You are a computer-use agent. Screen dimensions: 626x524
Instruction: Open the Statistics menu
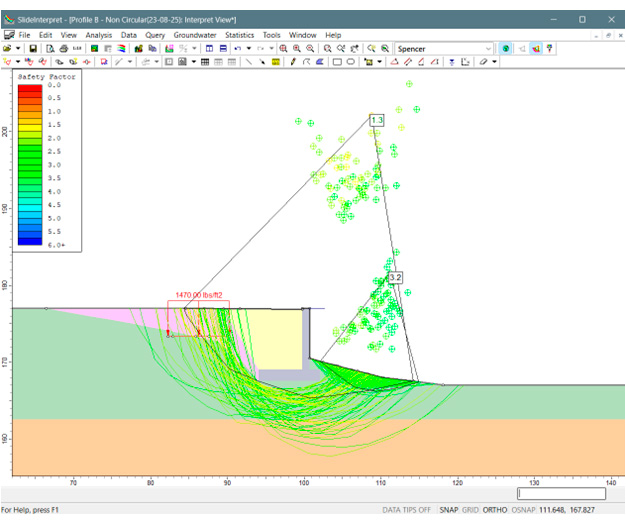[x=239, y=35]
